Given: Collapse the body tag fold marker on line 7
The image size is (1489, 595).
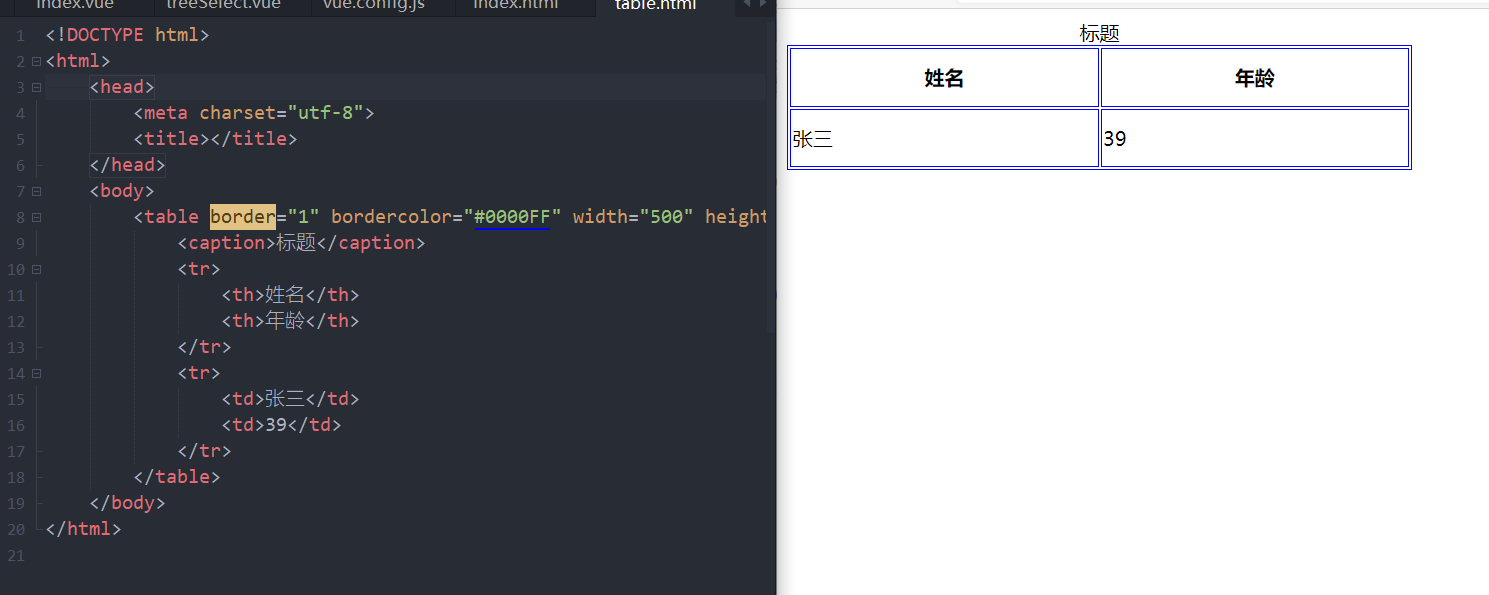Looking at the screenshot, I should click(x=36, y=191).
